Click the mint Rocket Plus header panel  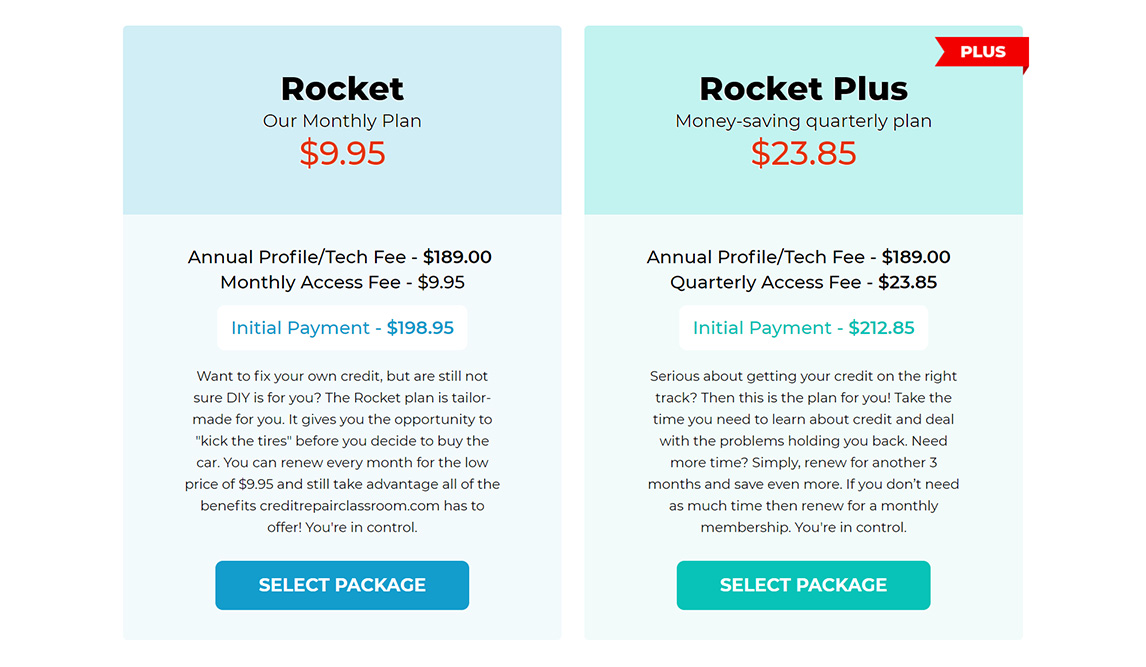tap(803, 120)
